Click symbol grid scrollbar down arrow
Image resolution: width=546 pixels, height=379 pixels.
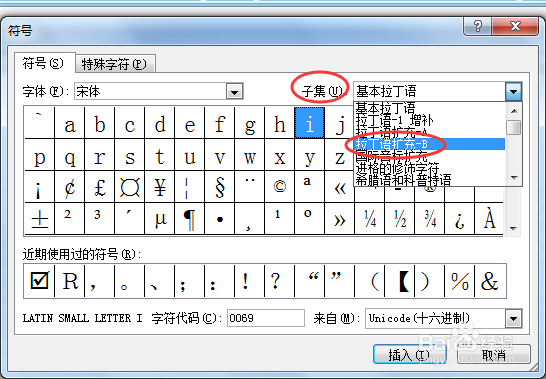513,229
